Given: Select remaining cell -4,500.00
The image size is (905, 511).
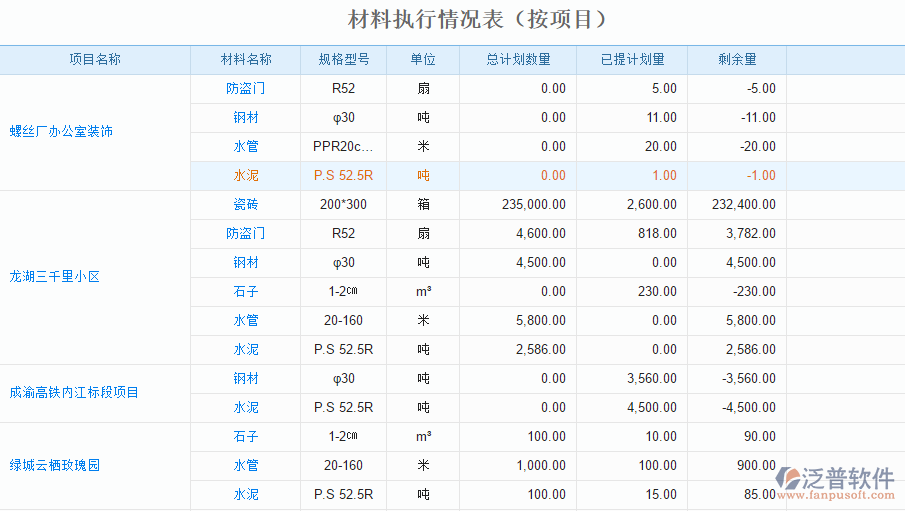Looking at the screenshot, I should [x=737, y=408].
